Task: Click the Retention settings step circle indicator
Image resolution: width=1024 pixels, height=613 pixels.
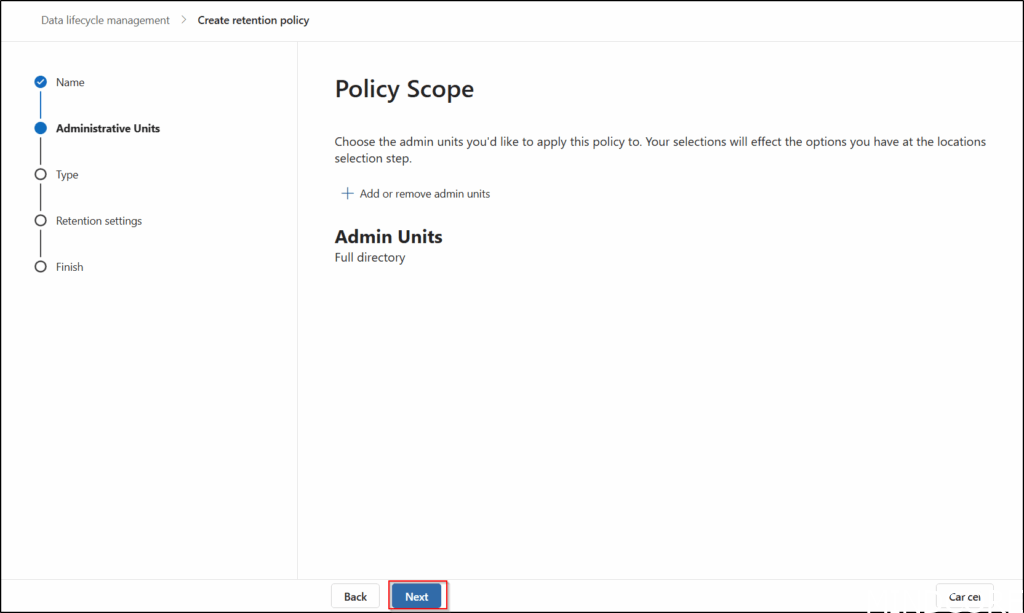Action: pos(40,221)
